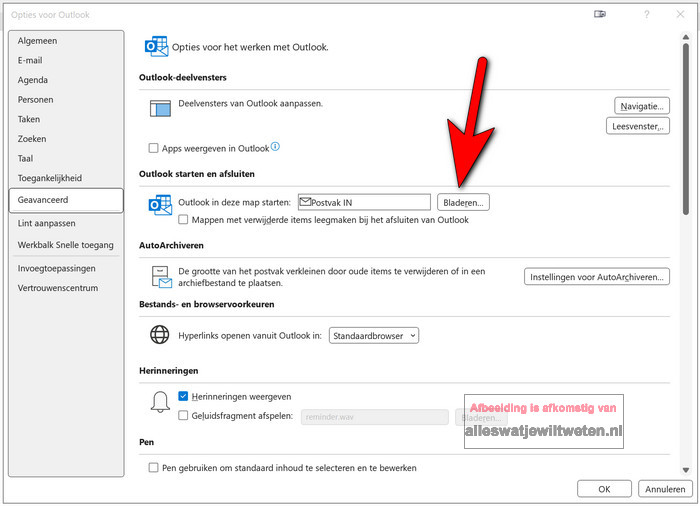700x506 pixels.
Task: Switch to Toegankelijkheid options
Action: (x=66, y=178)
